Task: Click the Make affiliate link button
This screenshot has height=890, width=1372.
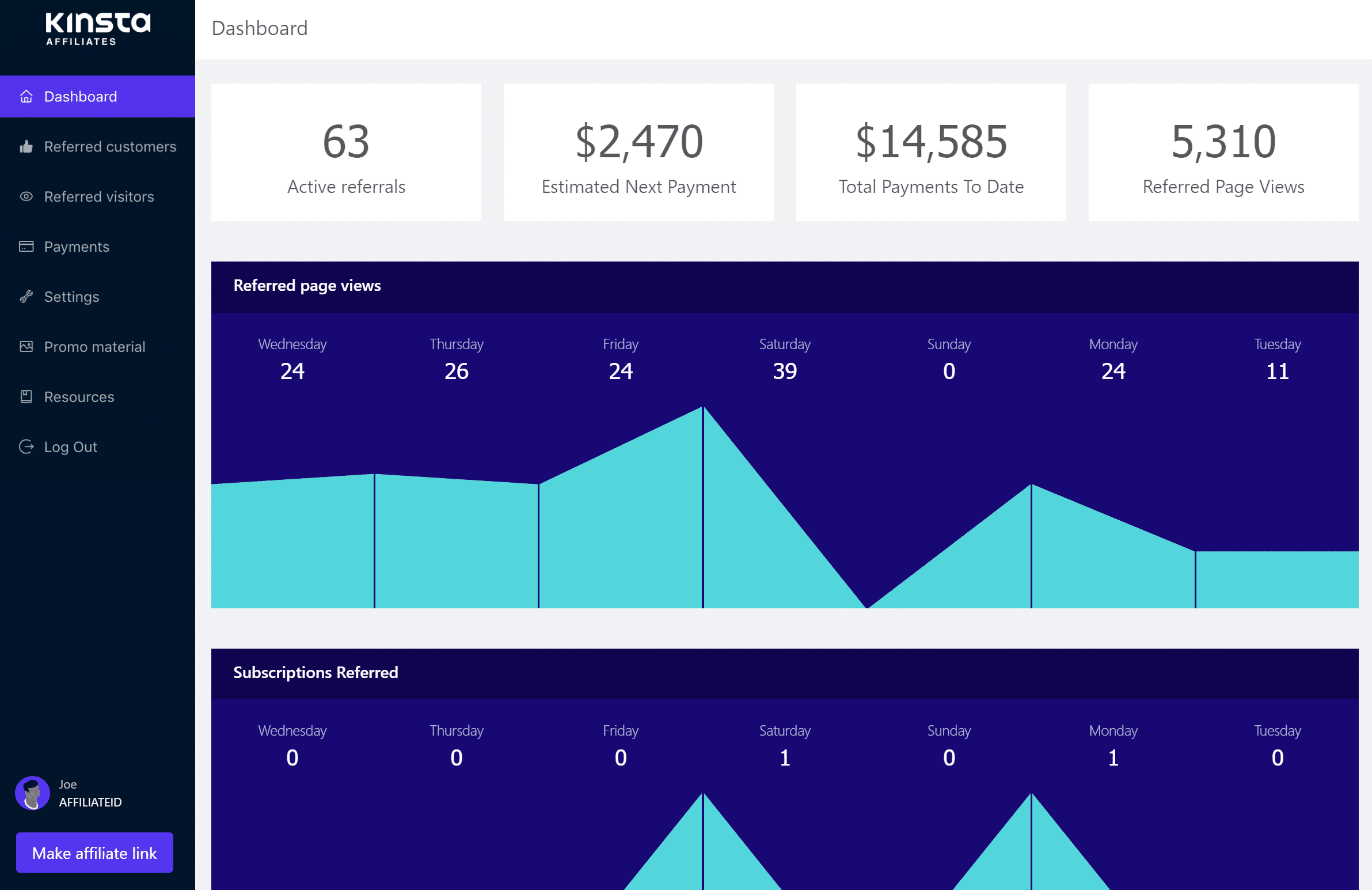Action: 95,852
